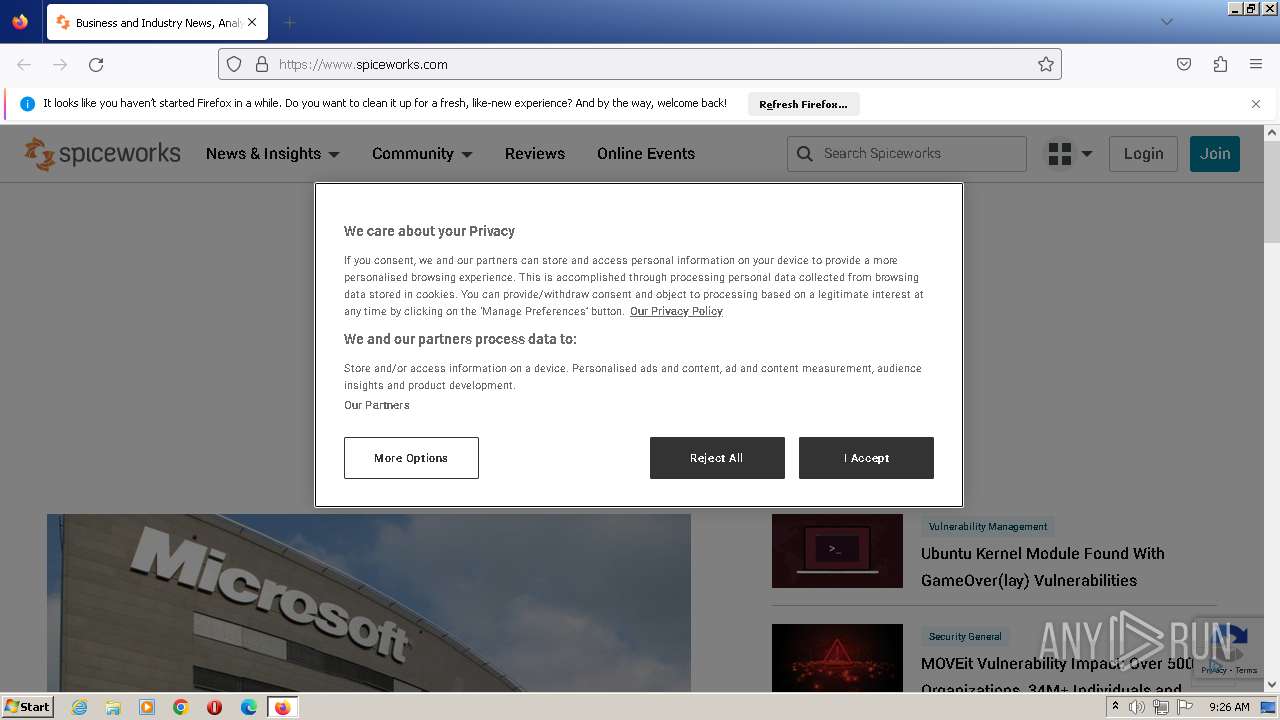Click the Vulnerability Management tag
The height and width of the screenshot is (720, 1280).
click(x=988, y=527)
